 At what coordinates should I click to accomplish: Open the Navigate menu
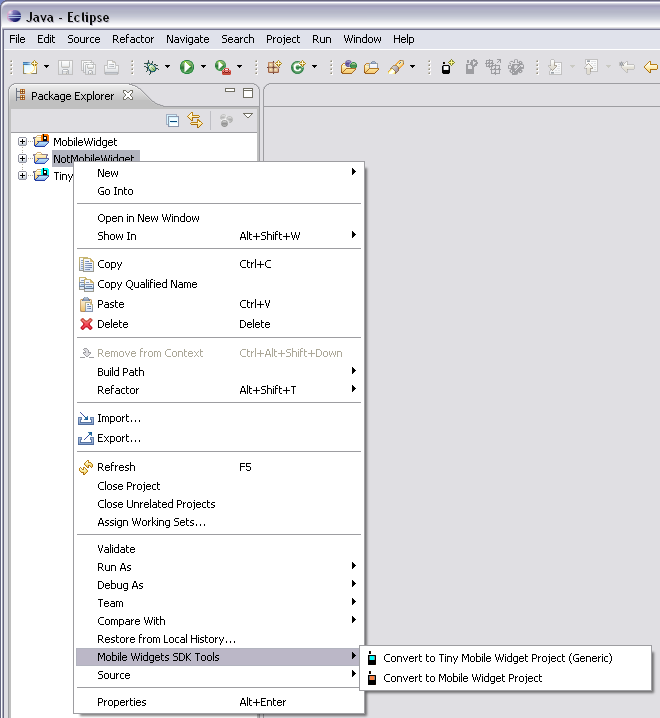tap(188, 39)
